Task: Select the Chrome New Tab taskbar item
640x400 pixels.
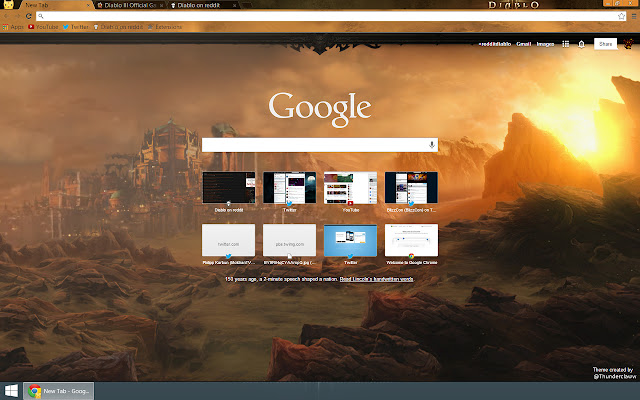Action: [59, 391]
